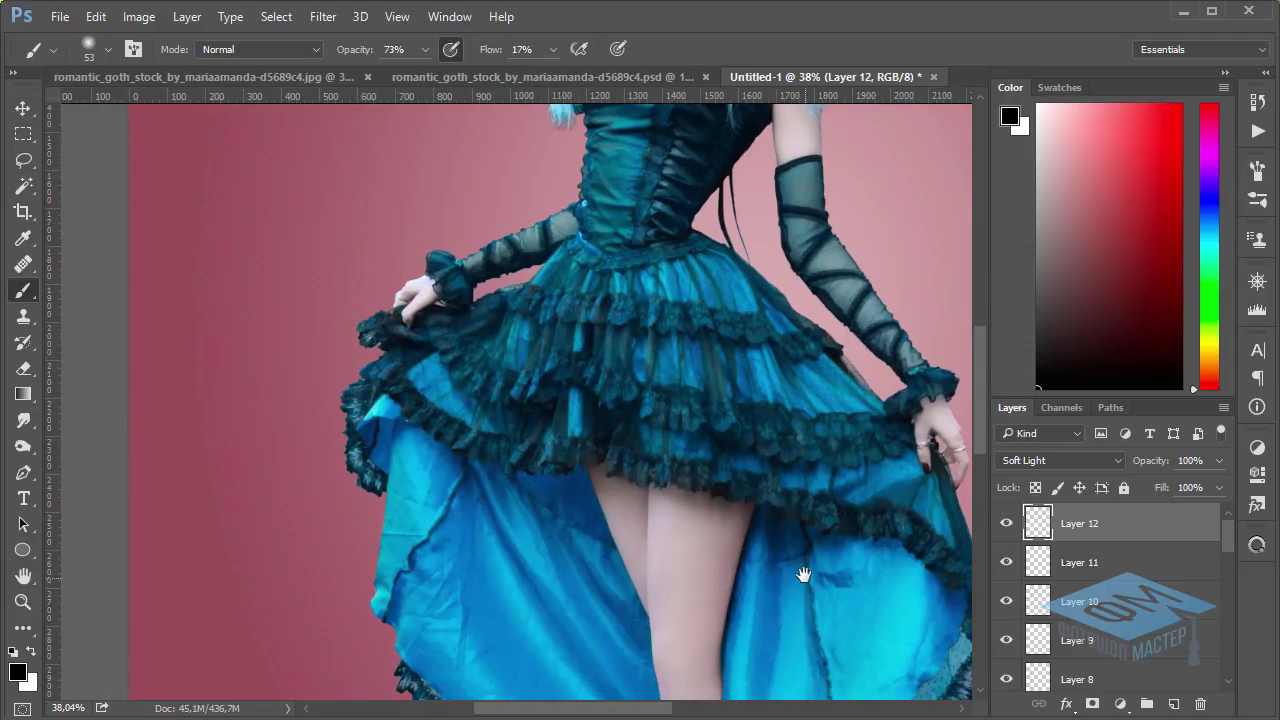Click the Hand tool in toolbar
This screenshot has height=720, width=1280.
click(x=23, y=576)
